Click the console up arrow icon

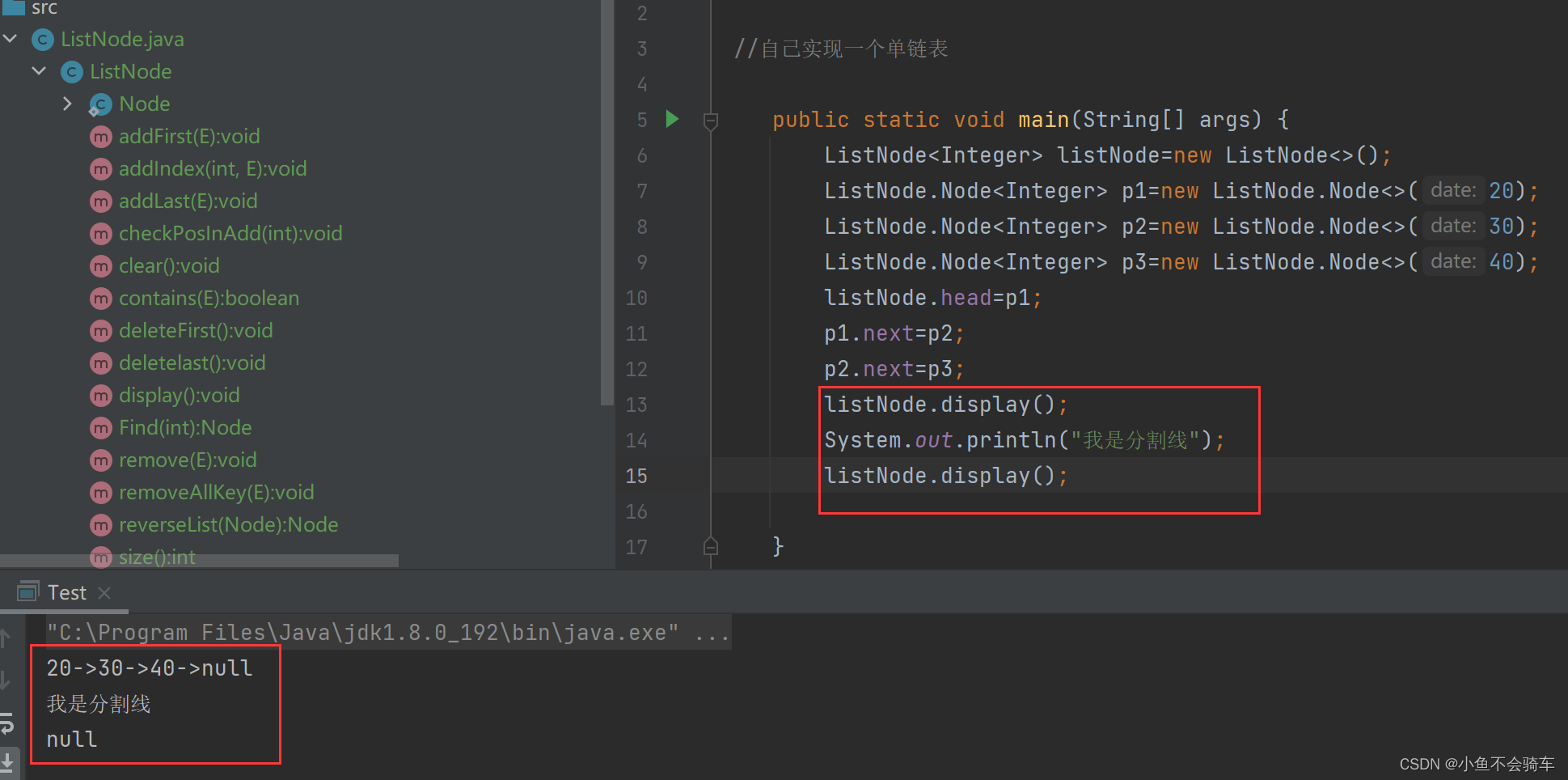(5, 638)
